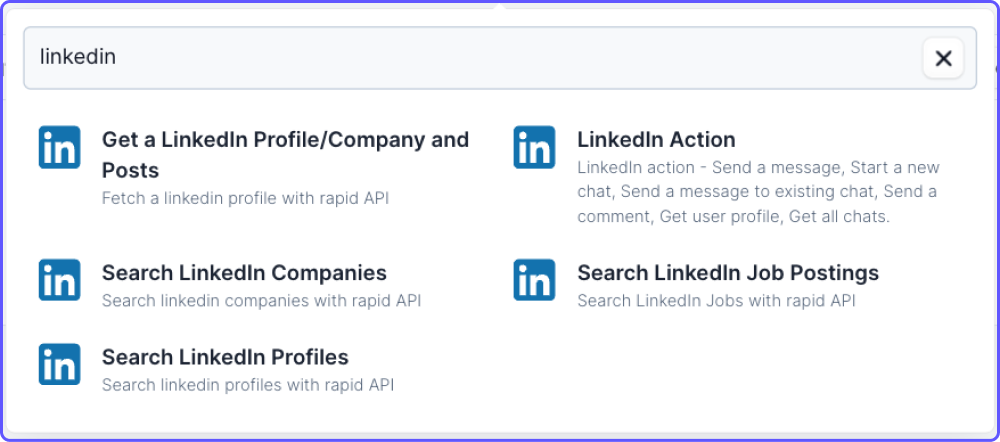
Task: Open the 'Search LinkedIn Job Postings' title
Action: click(728, 272)
